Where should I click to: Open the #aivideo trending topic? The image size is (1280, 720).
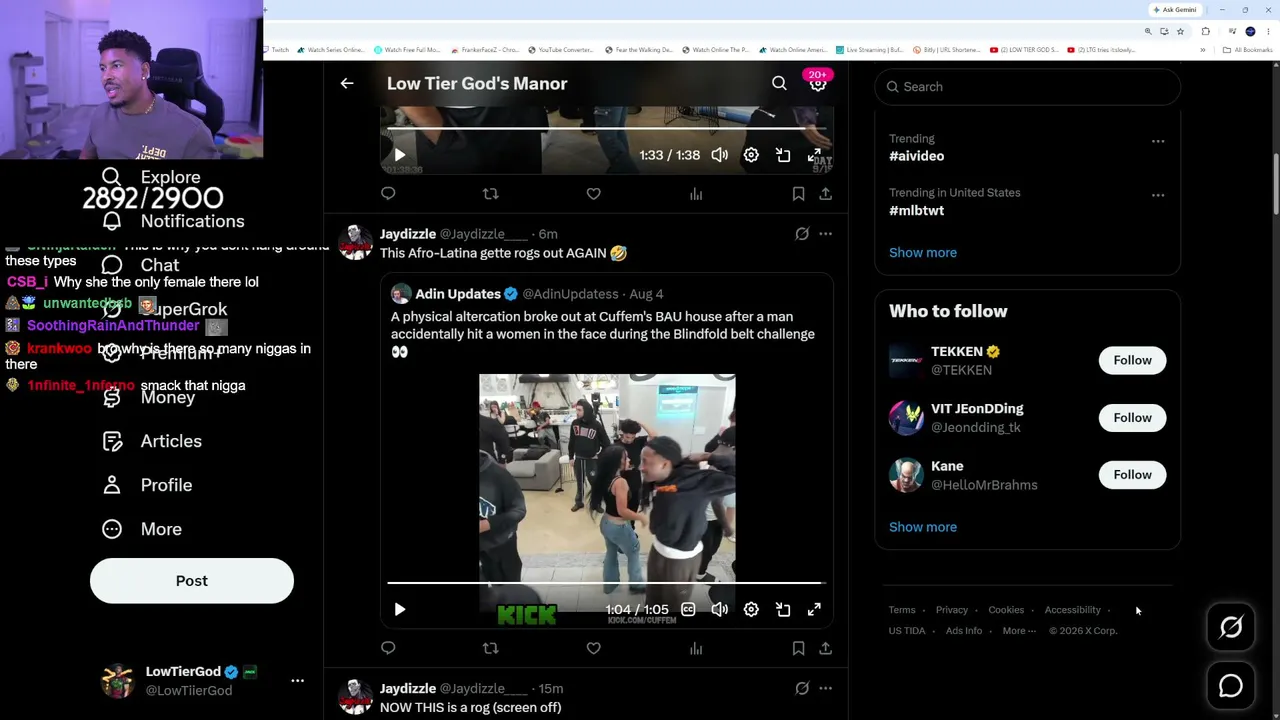click(916, 156)
